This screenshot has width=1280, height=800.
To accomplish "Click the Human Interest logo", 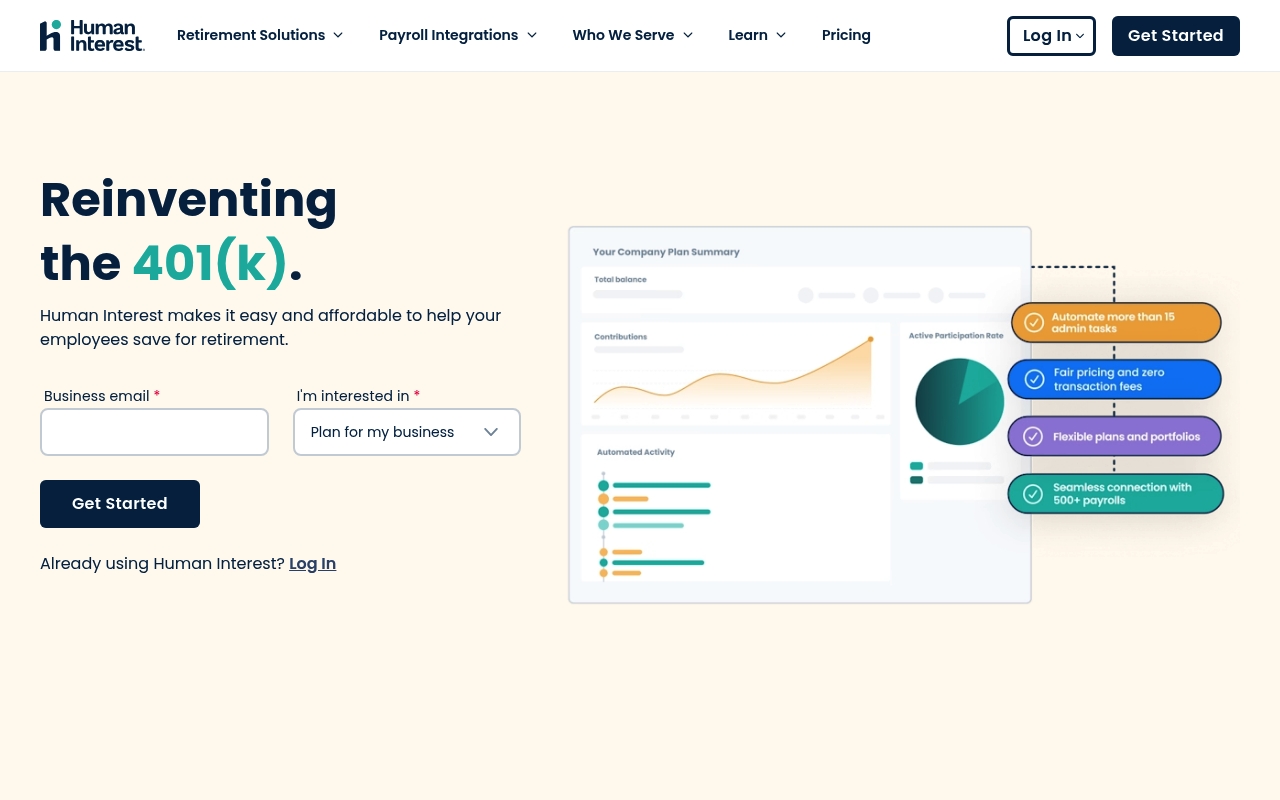I will tap(92, 35).
